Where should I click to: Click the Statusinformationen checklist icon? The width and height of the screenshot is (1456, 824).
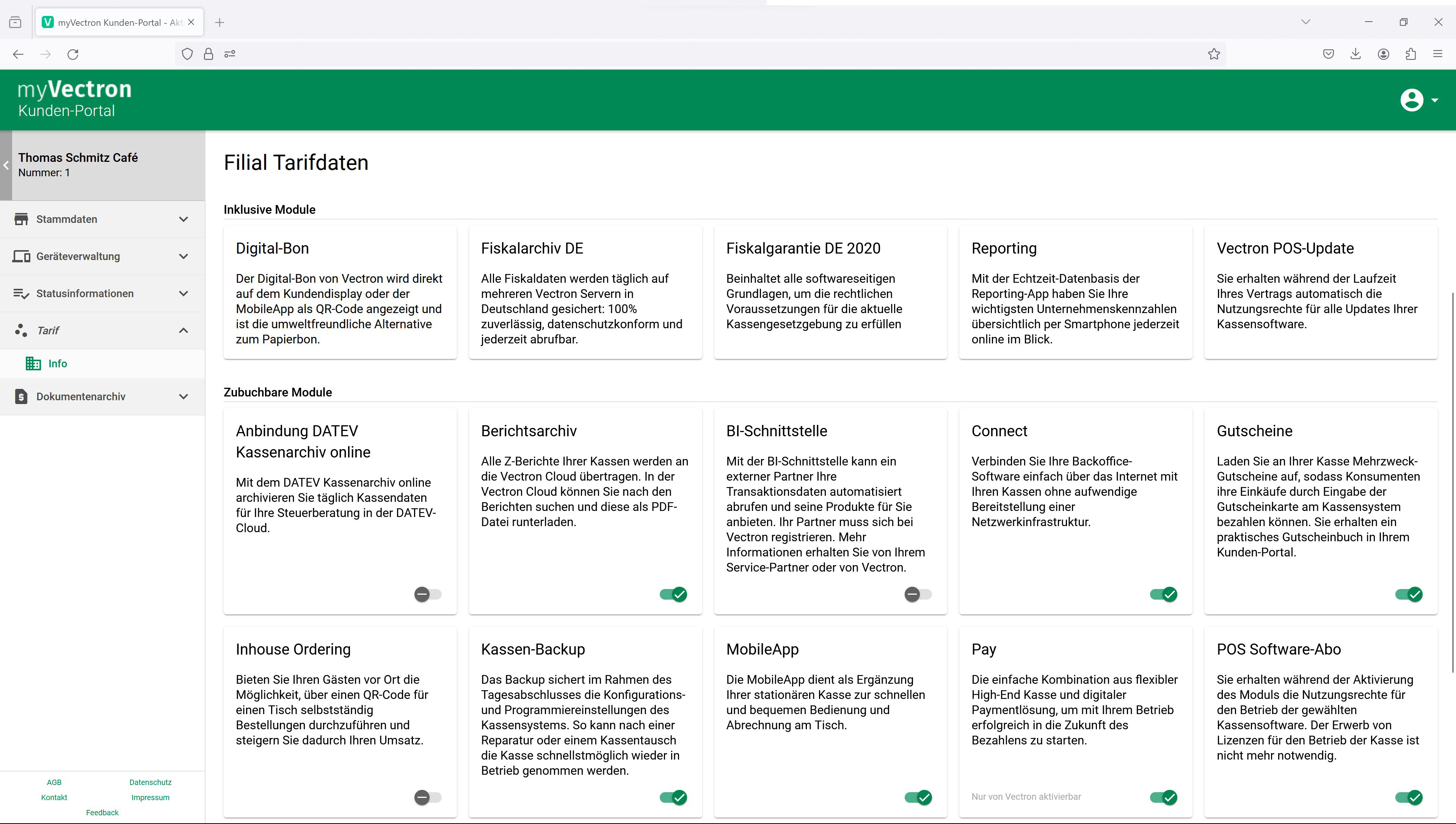tap(21, 294)
